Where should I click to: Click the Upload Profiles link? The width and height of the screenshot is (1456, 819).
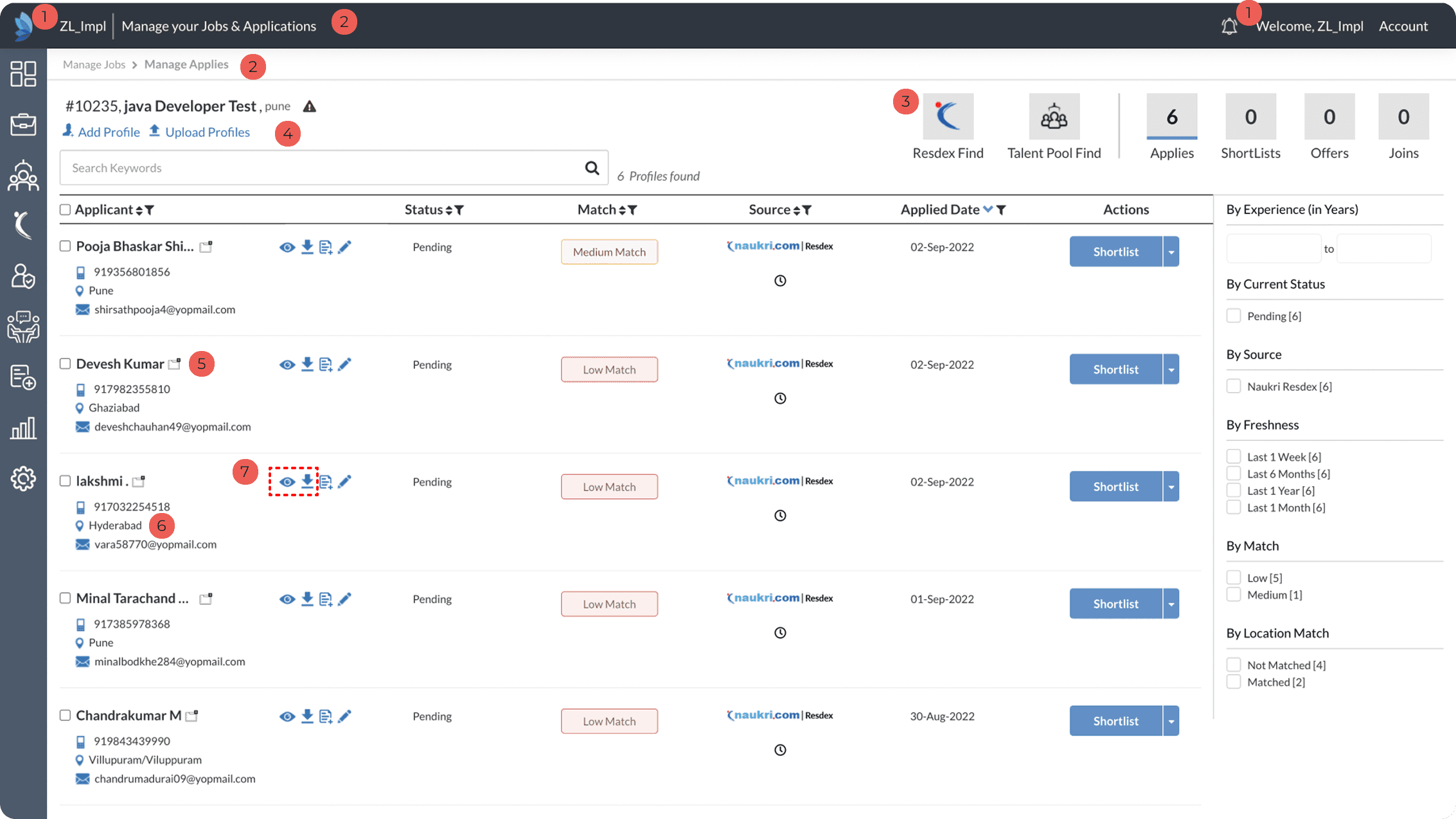207,132
